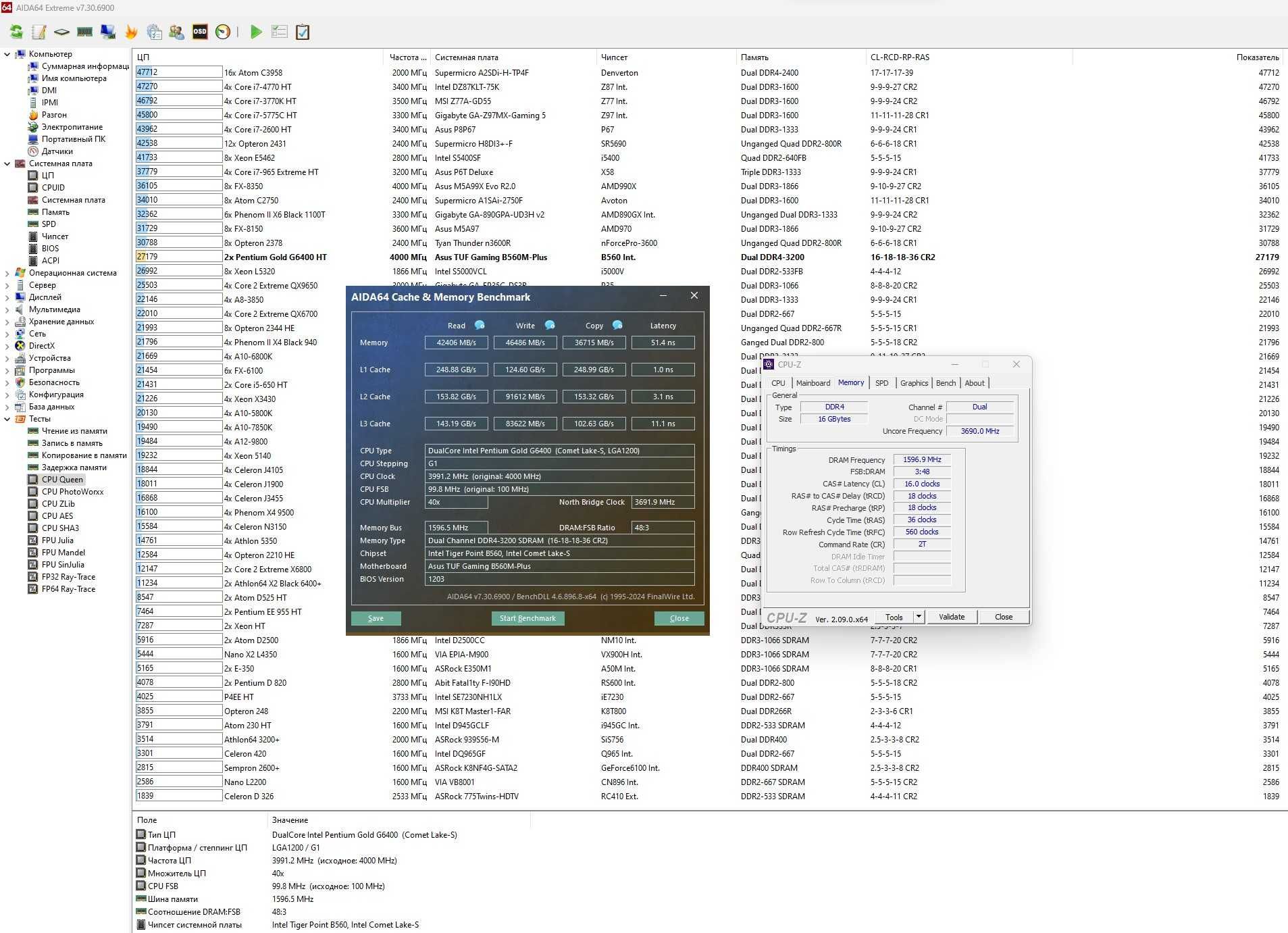Click the Tools button in CPU-Z
The width and height of the screenshot is (1288, 933).
(x=894, y=617)
